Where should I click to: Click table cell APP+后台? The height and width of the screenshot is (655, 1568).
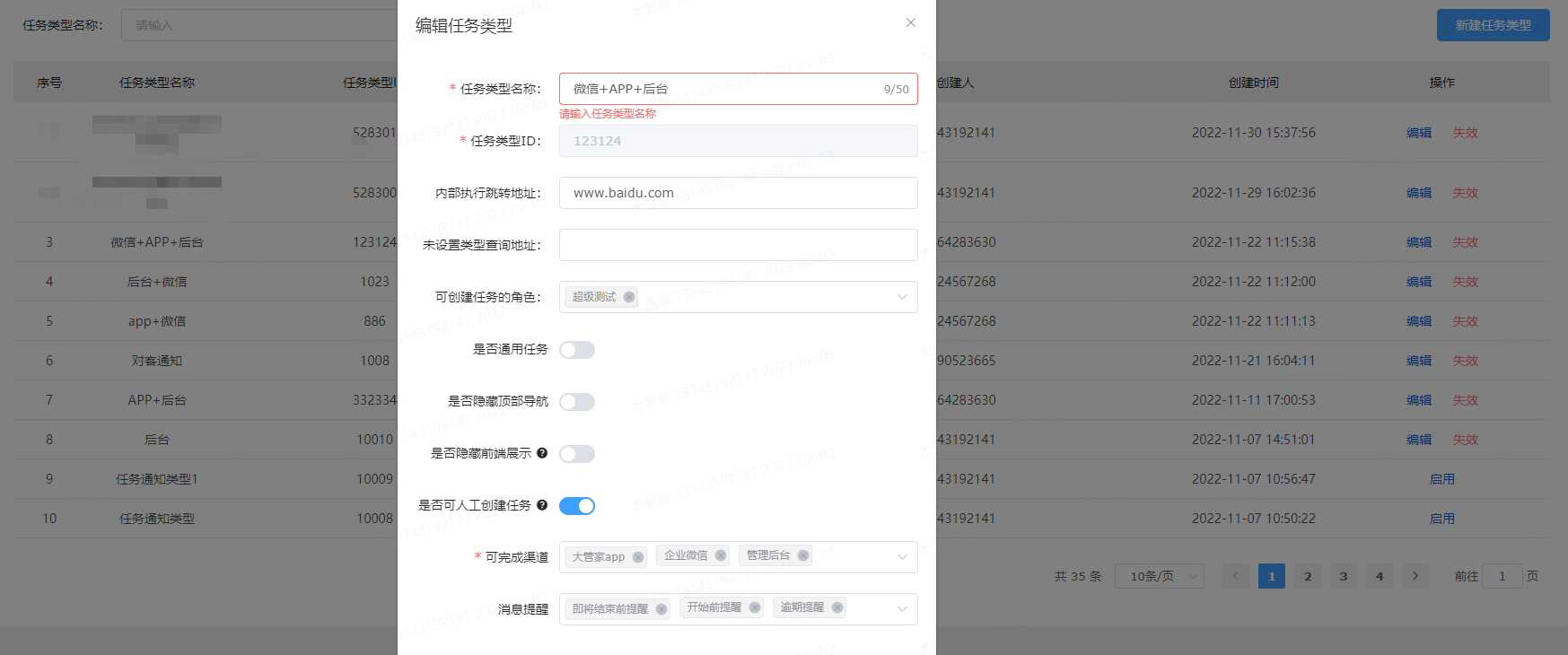(157, 400)
